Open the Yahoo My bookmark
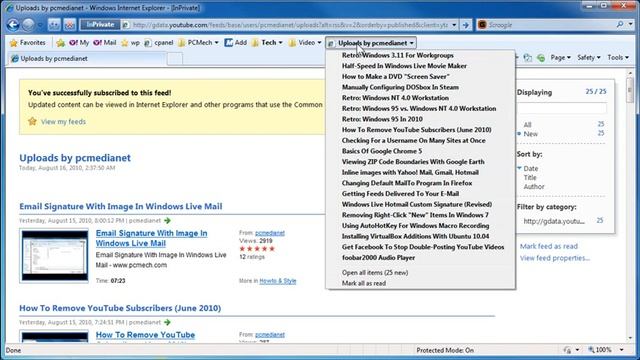 [79, 42]
